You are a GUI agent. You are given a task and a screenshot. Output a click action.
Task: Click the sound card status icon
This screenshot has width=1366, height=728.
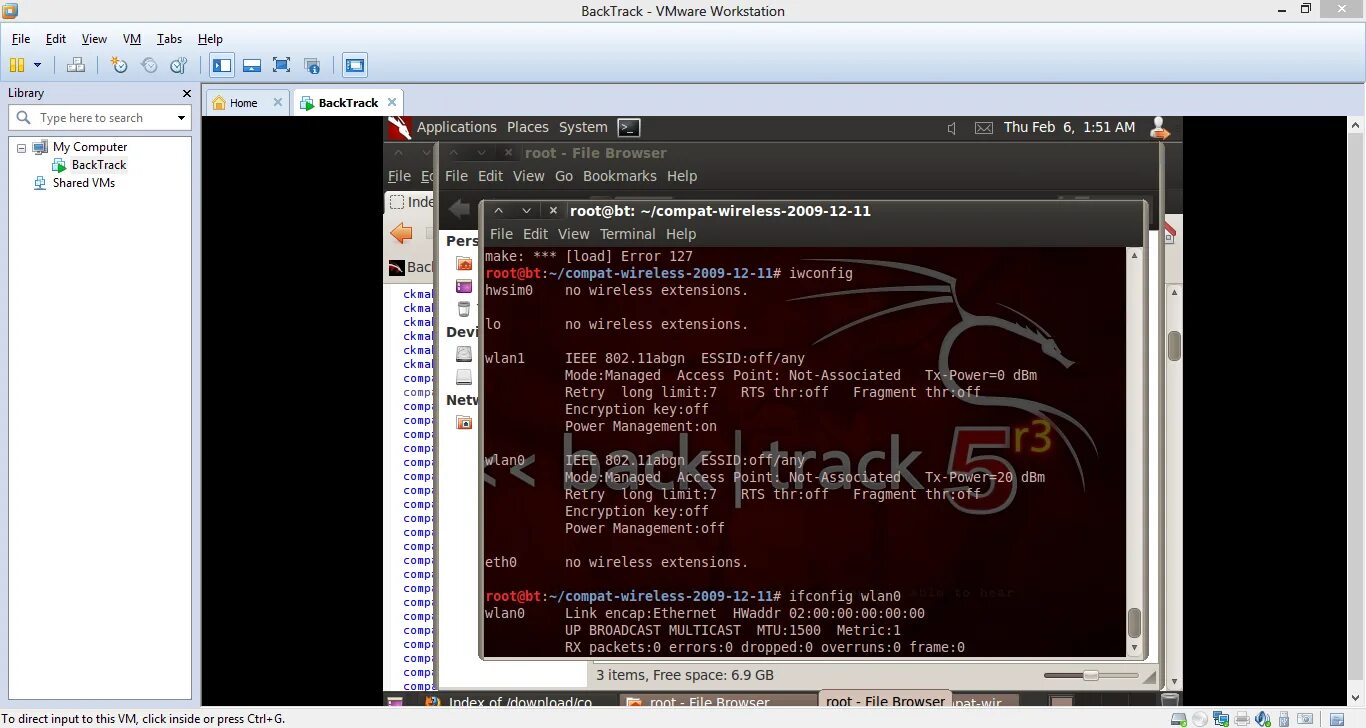pyautogui.click(x=1263, y=718)
